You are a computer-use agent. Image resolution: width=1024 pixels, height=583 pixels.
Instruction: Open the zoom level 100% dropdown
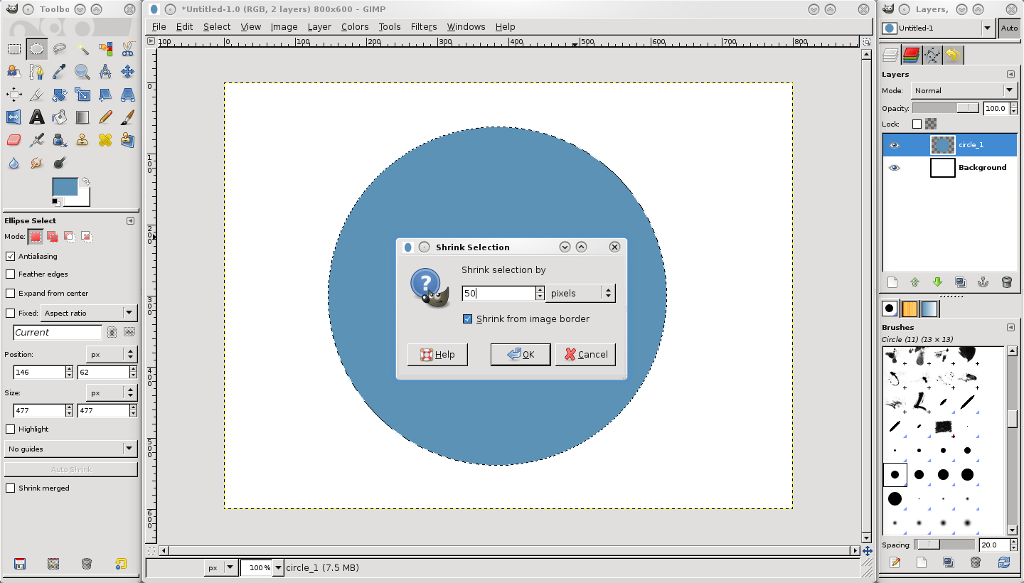(x=278, y=567)
